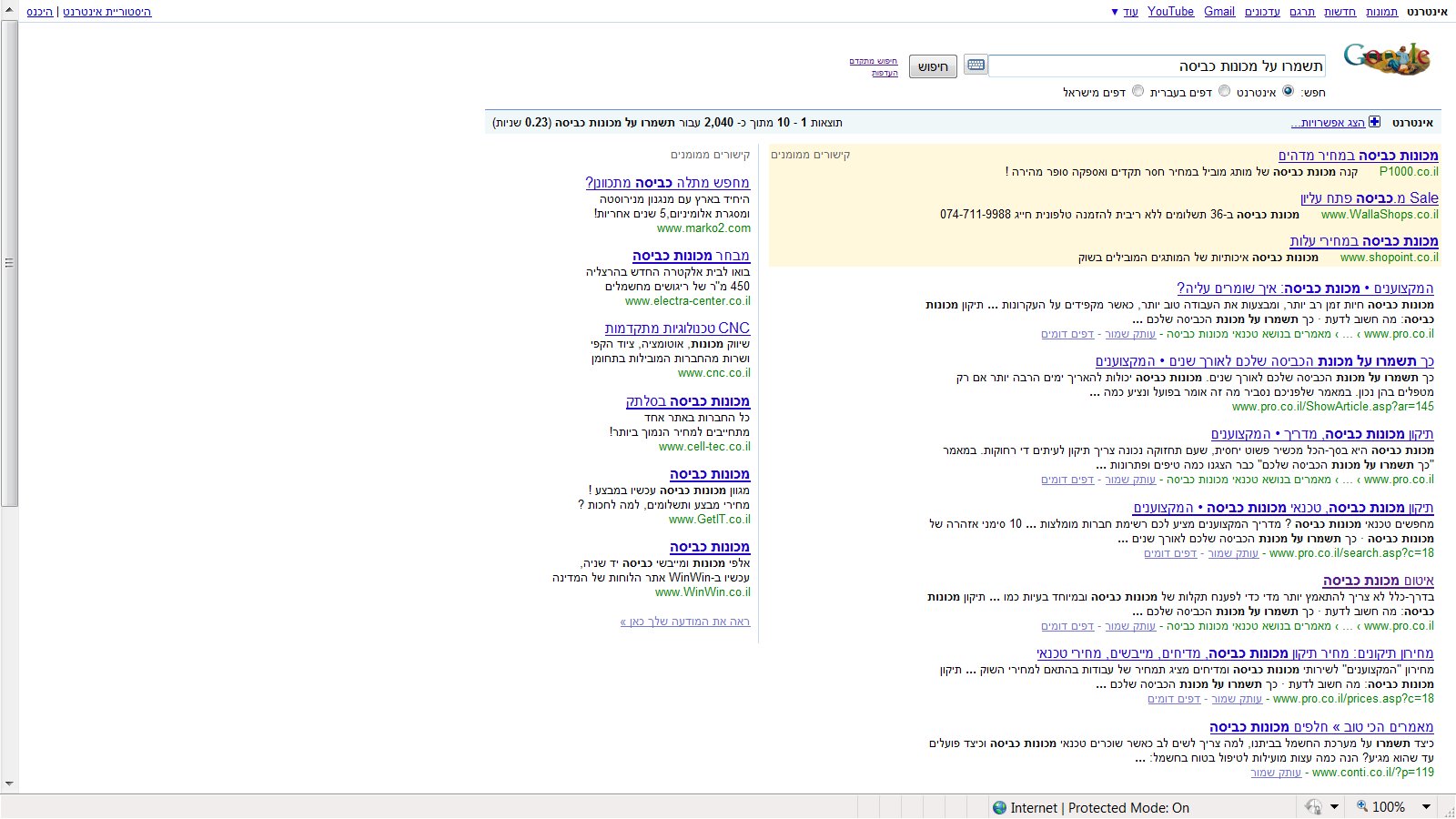Viewport: 1456px width, 819px height.
Task: Open result תיקון מכונות כביסה, טכנאי מכונות כביסה
Action: pyautogui.click(x=1283, y=508)
